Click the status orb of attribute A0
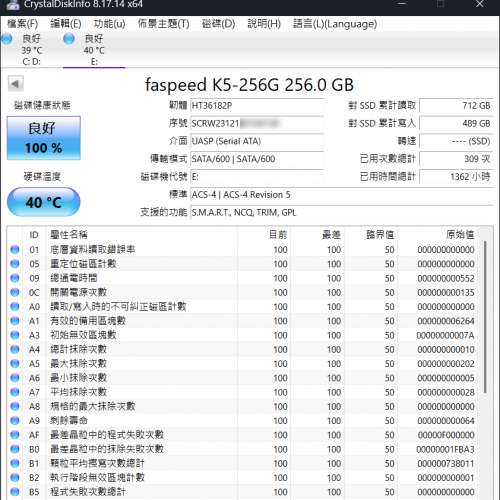 click(x=15, y=306)
